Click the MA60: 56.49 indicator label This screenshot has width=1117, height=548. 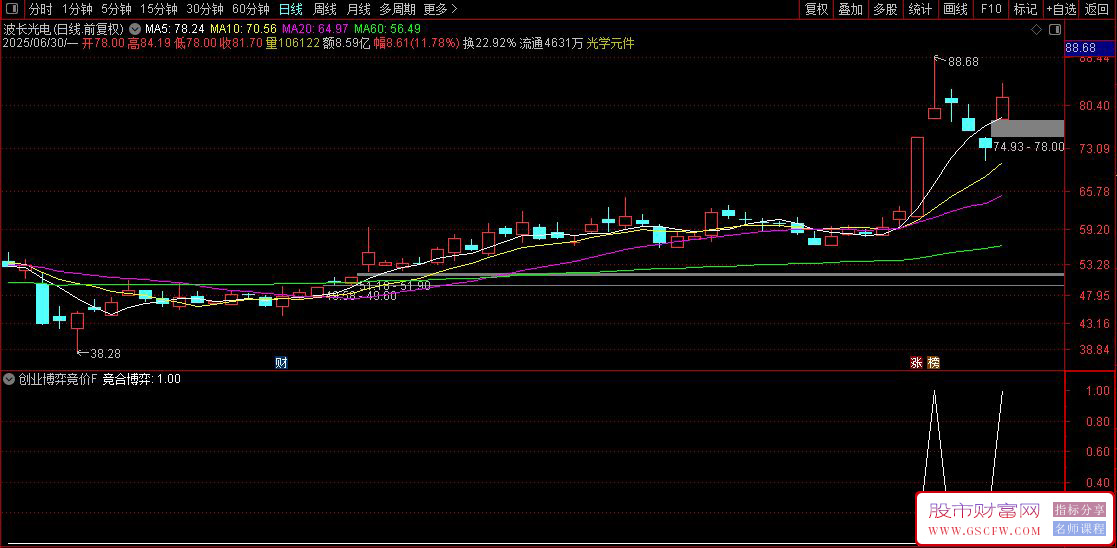coord(388,29)
